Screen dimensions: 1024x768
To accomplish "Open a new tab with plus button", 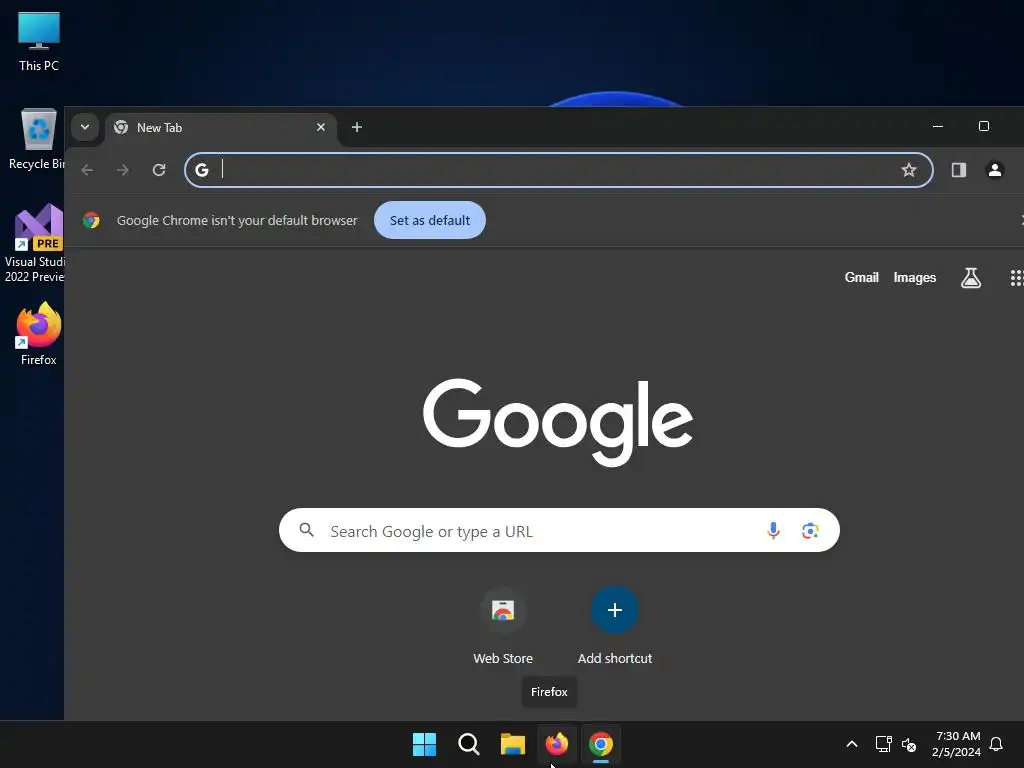I will pyautogui.click(x=357, y=127).
